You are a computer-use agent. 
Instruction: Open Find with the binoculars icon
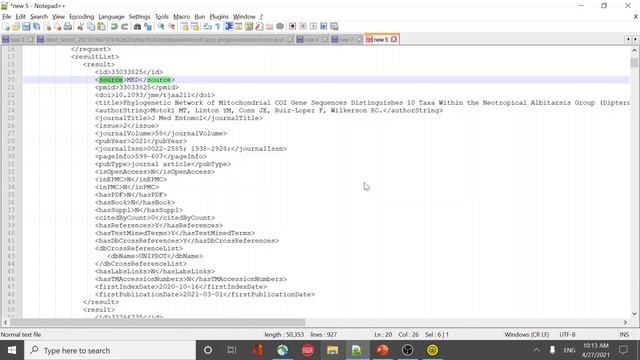tap(138, 27)
